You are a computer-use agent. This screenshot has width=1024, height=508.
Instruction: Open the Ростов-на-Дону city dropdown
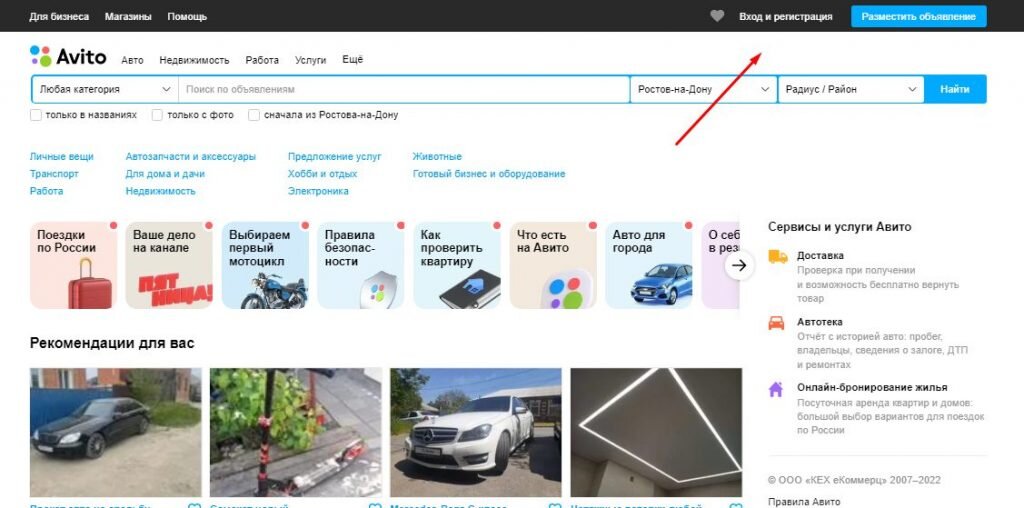click(x=704, y=89)
